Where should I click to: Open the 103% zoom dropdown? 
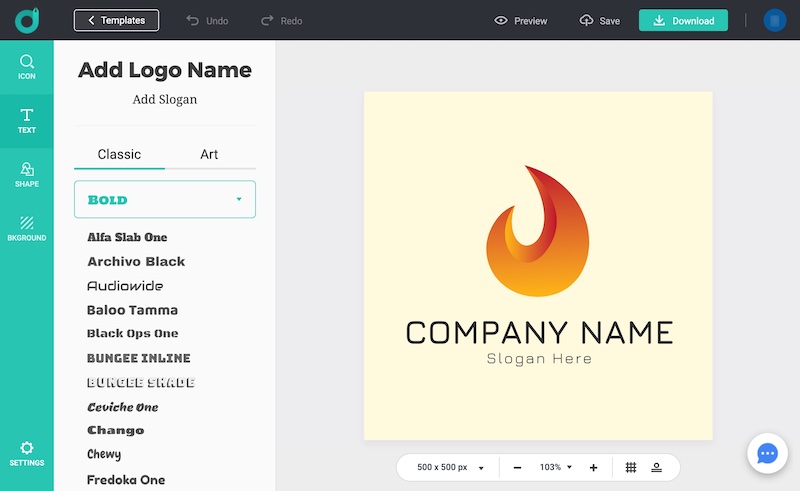click(x=556, y=467)
